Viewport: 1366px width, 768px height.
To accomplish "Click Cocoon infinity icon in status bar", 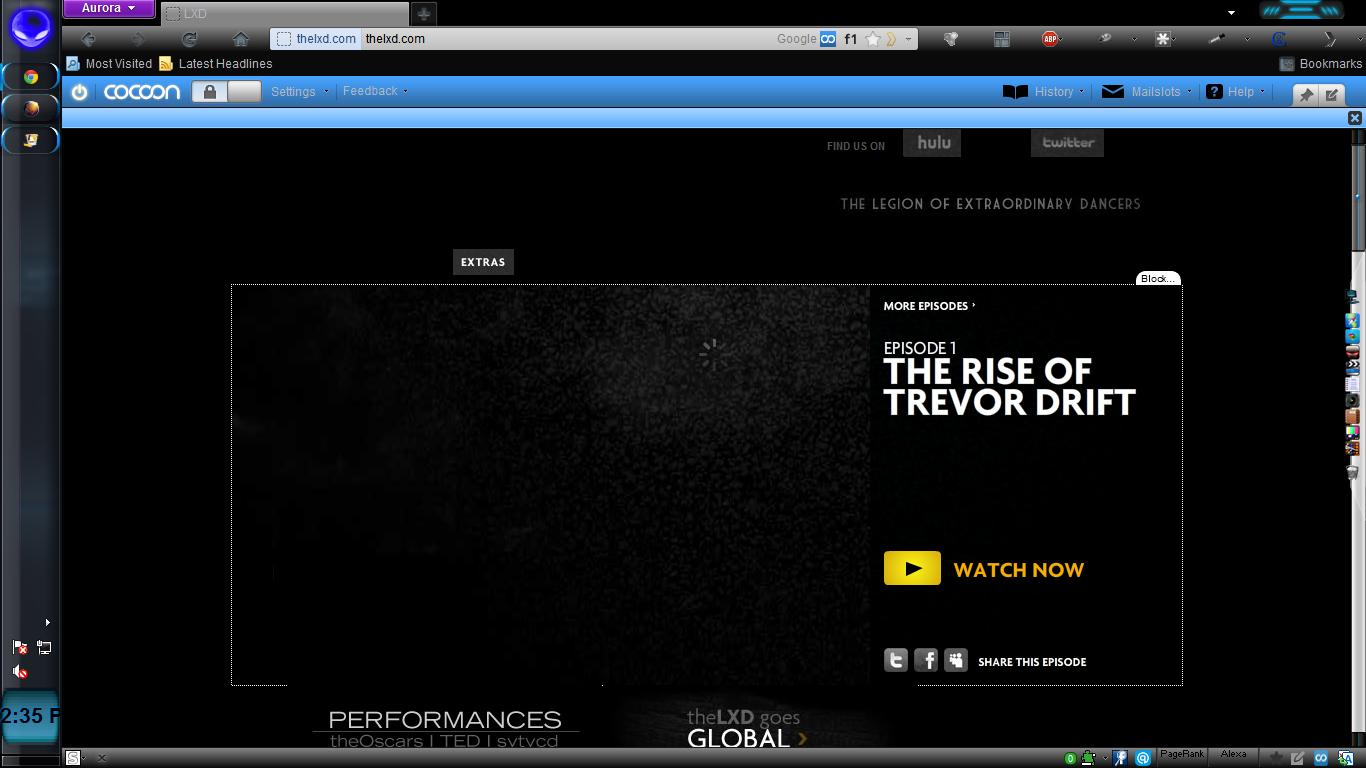I will tap(1321, 758).
